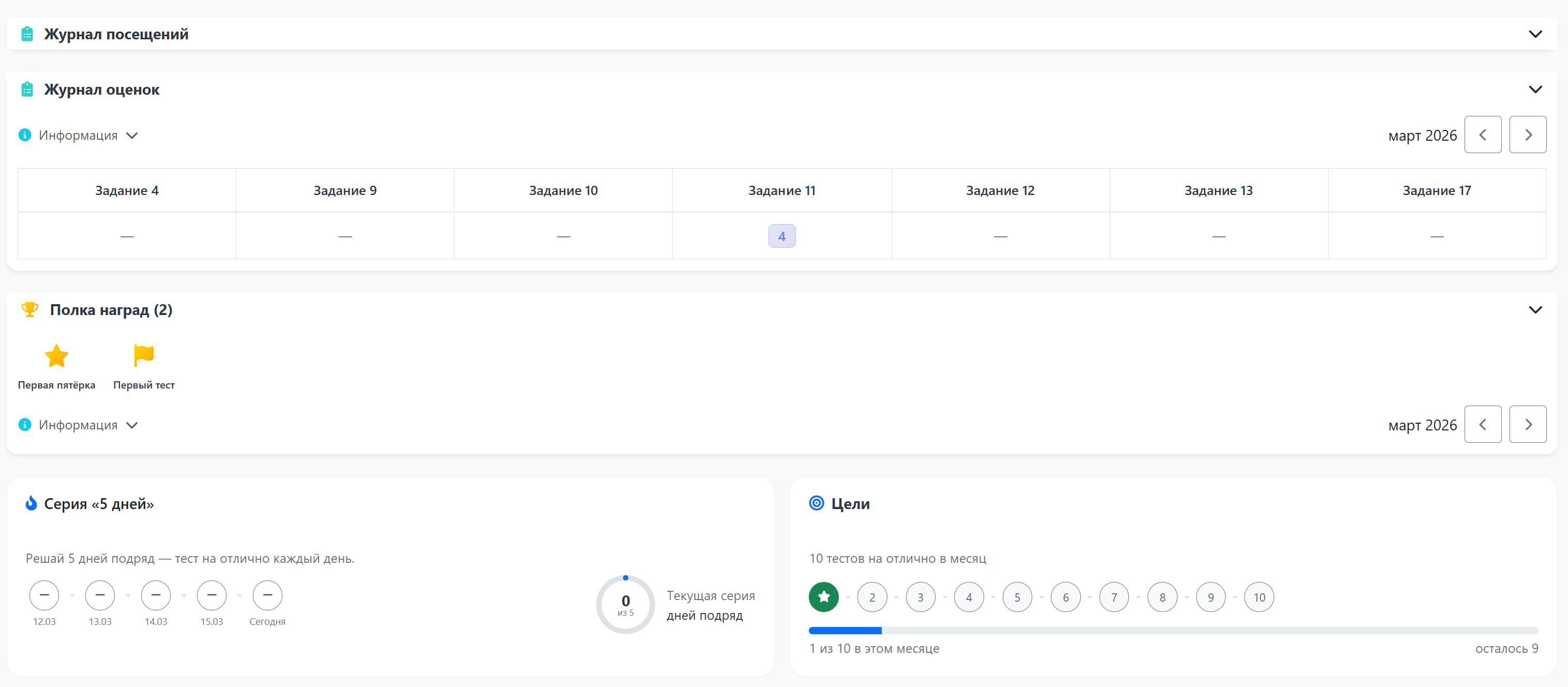Image resolution: width=1568 pixels, height=687 pixels.
Task: Expand Информация in the Журнал оценок section
Action: pos(79,135)
